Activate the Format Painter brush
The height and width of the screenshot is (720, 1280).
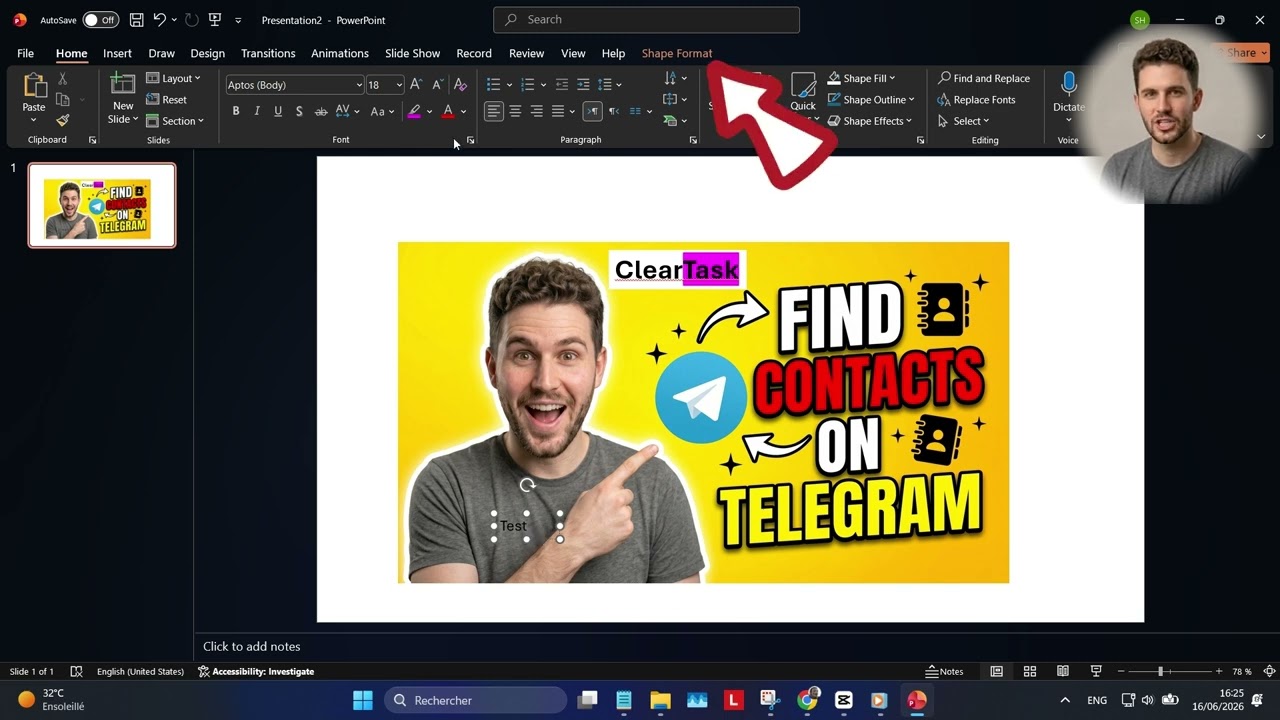click(62, 120)
